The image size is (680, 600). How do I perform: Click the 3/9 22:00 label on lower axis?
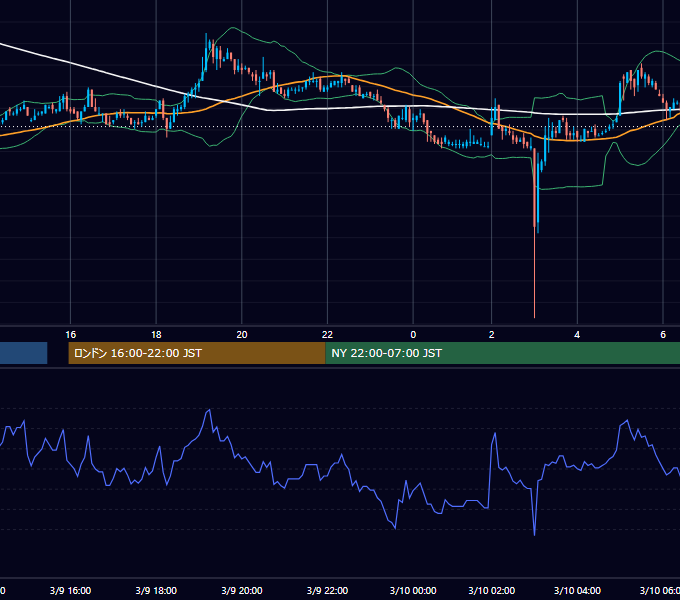pyautogui.click(x=327, y=590)
